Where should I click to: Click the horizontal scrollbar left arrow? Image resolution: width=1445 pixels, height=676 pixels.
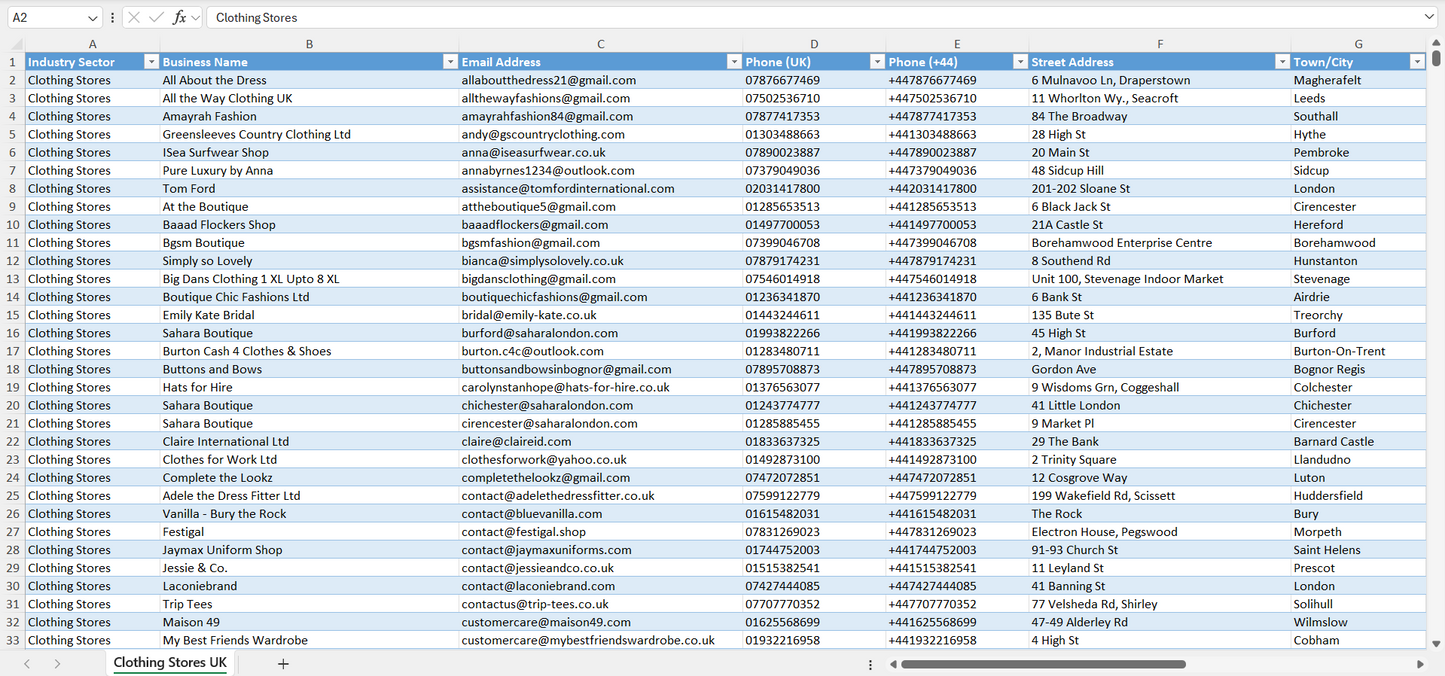coord(891,664)
